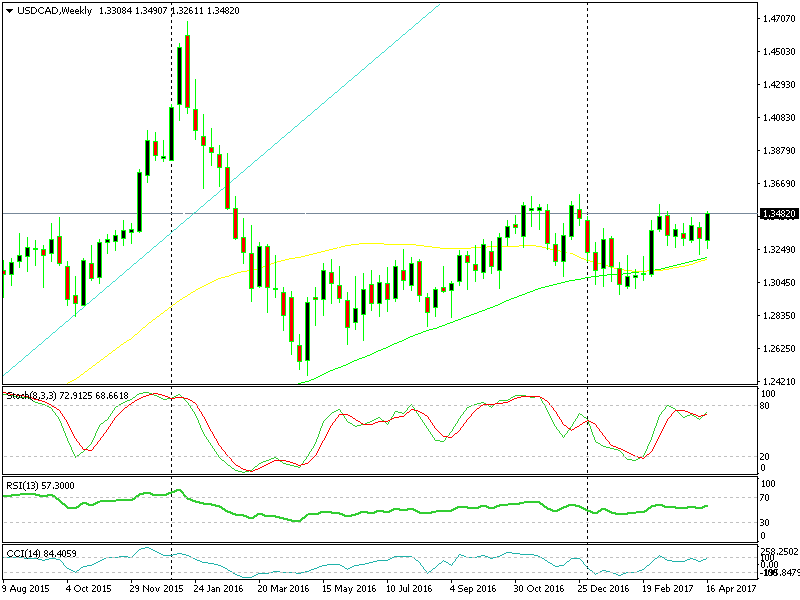Open the chart menu triangle beside USDCAD

(9, 11)
